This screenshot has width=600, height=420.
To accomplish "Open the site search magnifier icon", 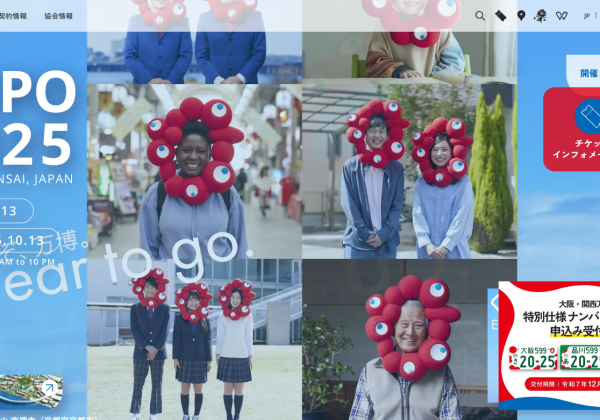I will [480, 16].
